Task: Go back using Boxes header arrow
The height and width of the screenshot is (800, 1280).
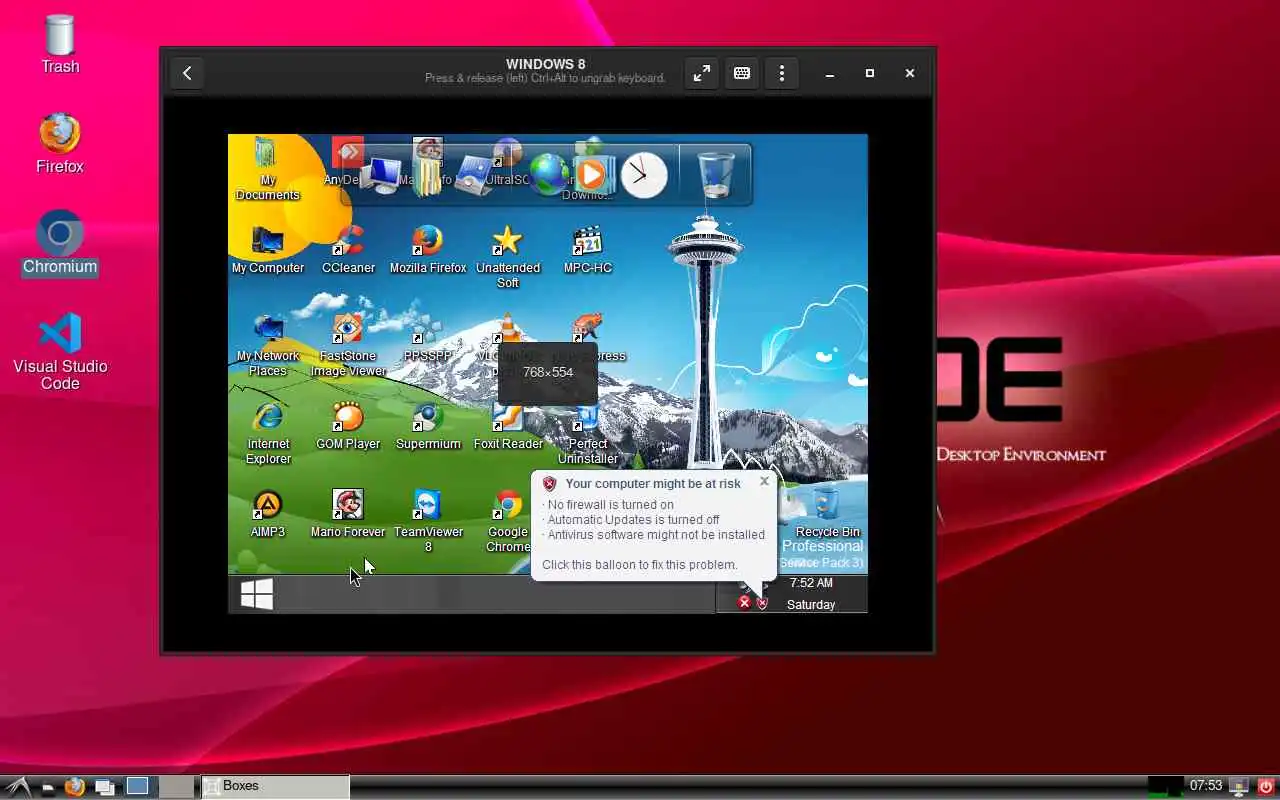Action: click(x=187, y=73)
